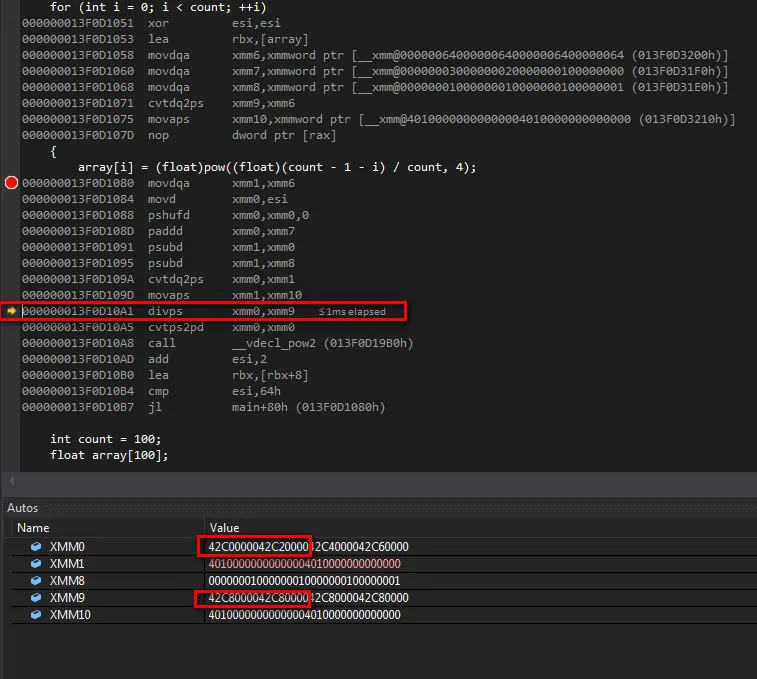757x679 pixels.
Task: Click the movd xmm0,esi instruction
Action: [154, 199]
